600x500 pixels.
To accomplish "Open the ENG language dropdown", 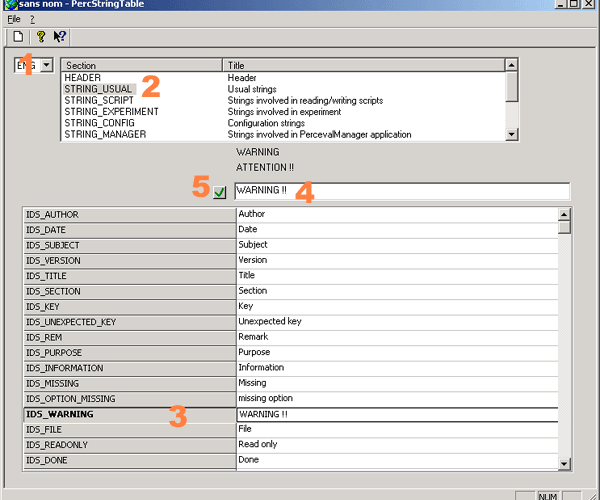I will [47, 66].
